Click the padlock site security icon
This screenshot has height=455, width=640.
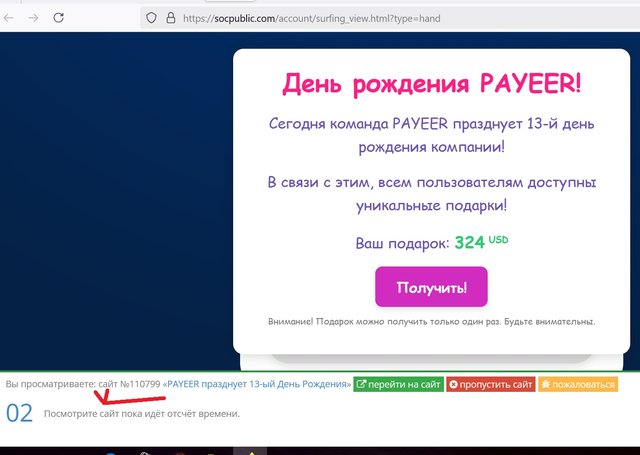[171, 18]
